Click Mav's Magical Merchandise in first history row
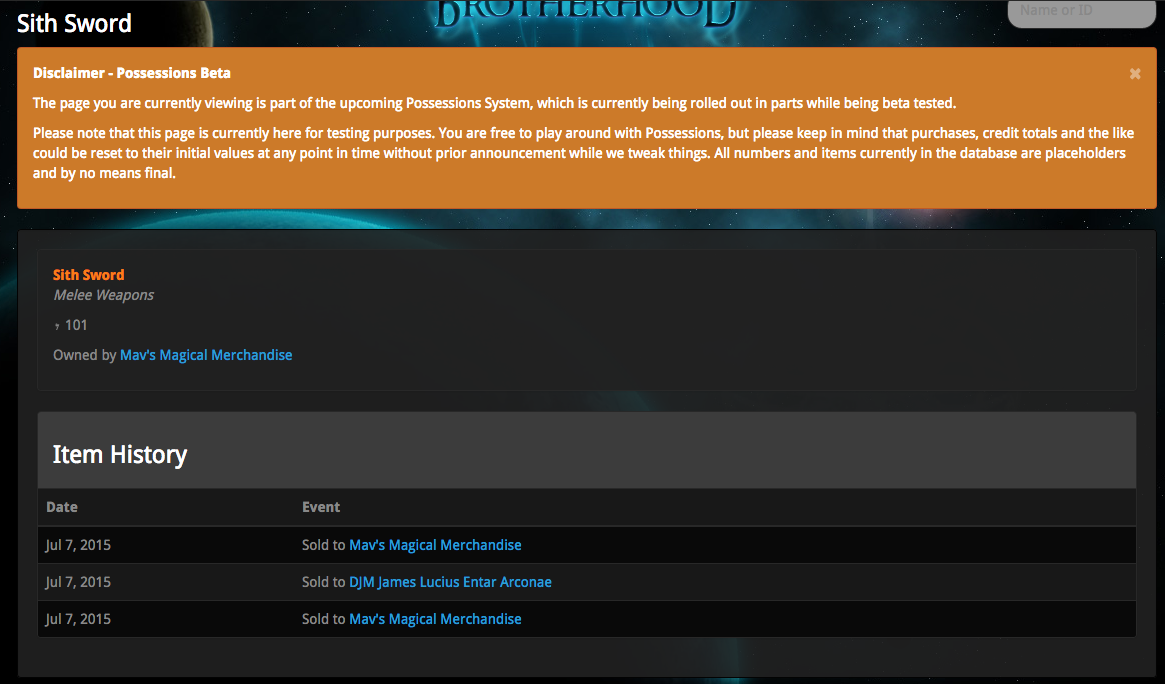This screenshot has height=684, width=1165. tap(435, 545)
